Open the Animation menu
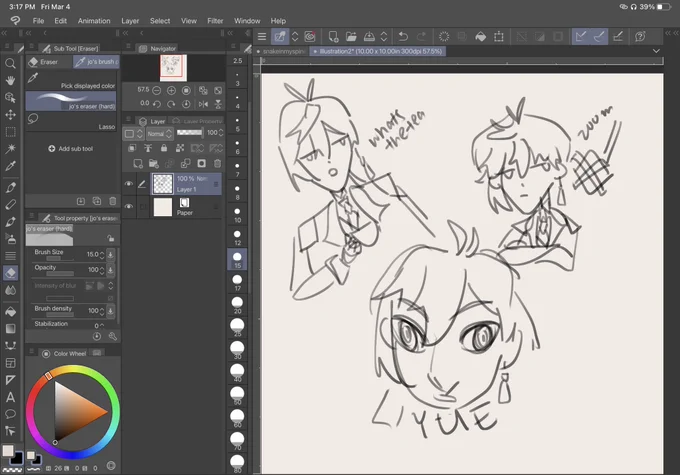680x475 pixels. (94, 20)
